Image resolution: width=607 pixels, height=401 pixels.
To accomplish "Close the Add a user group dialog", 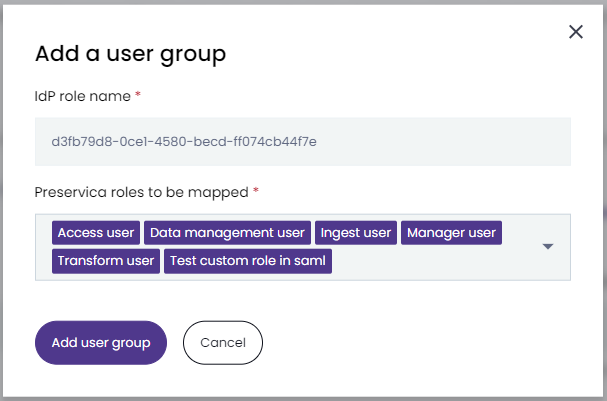I will (576, 32).
